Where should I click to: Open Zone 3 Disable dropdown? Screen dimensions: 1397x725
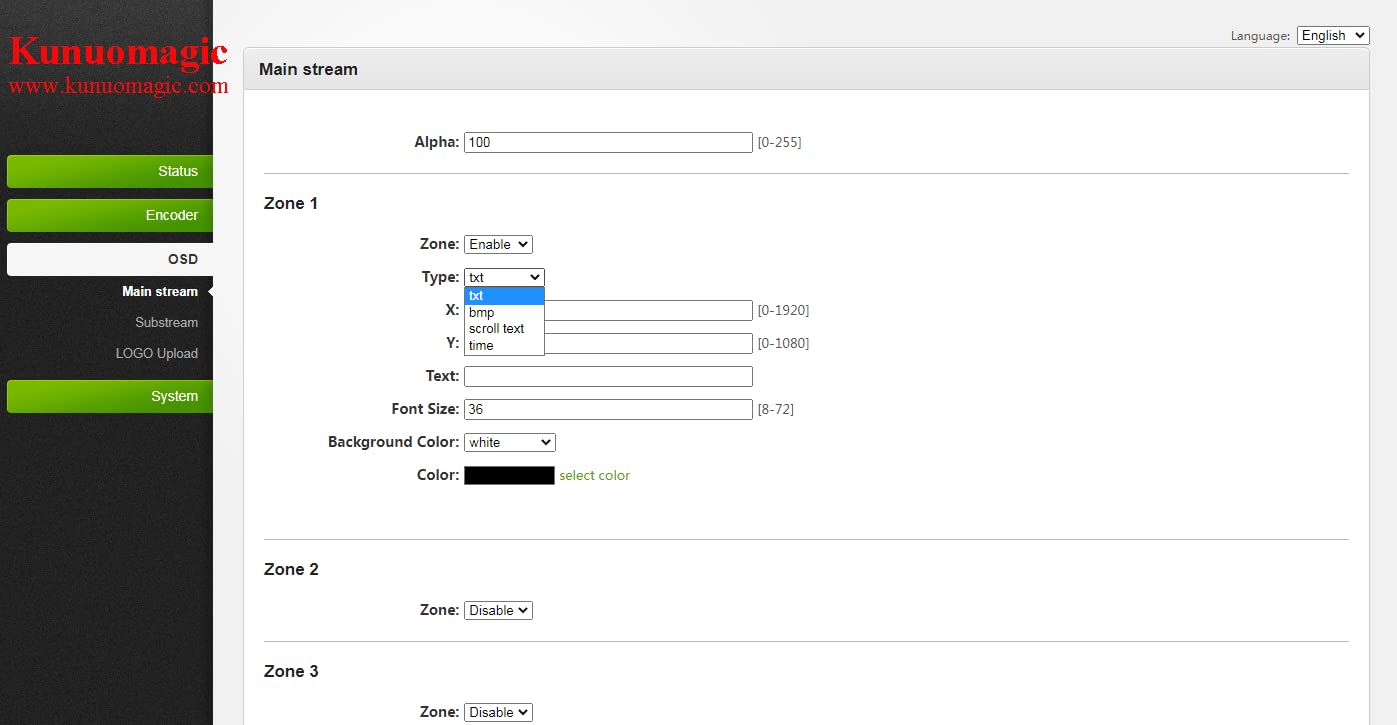[x=498, y=712]
